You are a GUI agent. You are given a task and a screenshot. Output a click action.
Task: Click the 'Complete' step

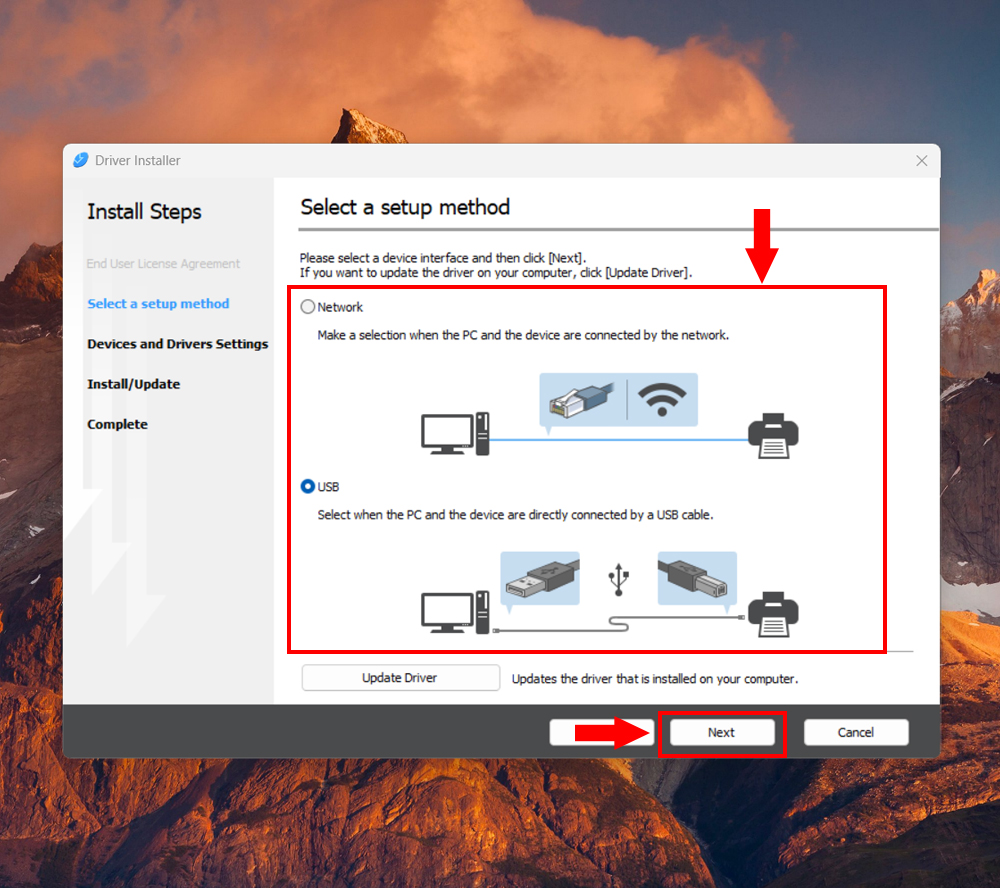pos(117,424)
